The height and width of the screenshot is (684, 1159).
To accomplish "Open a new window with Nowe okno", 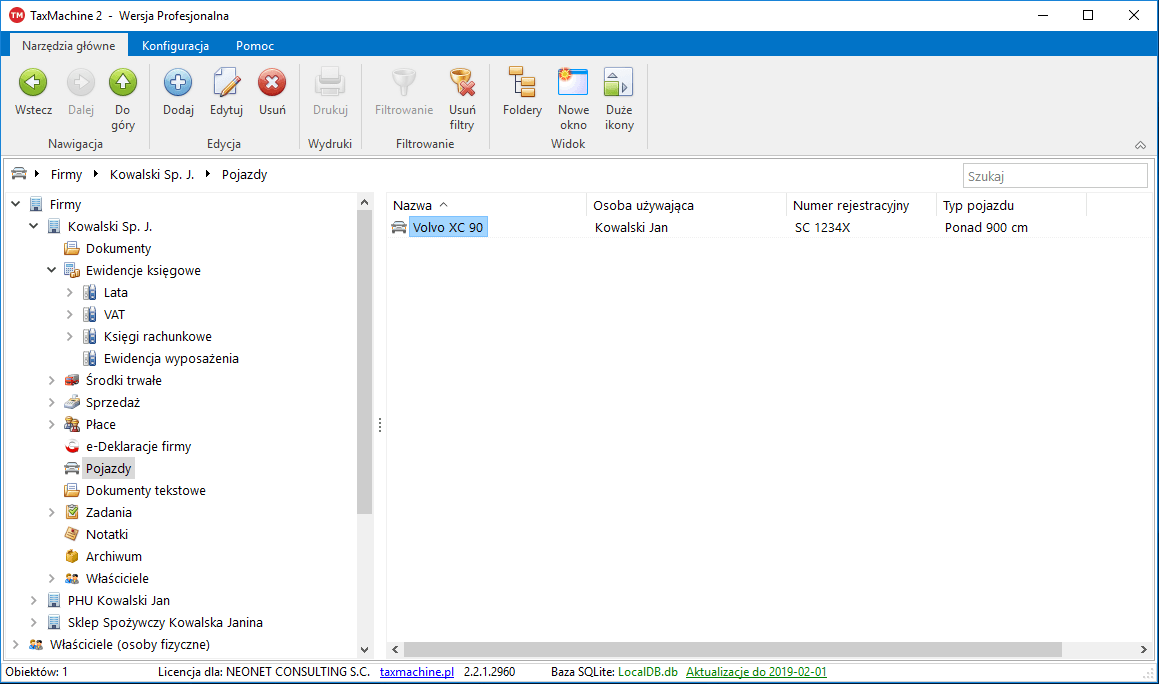I will [x=573, y=84].
